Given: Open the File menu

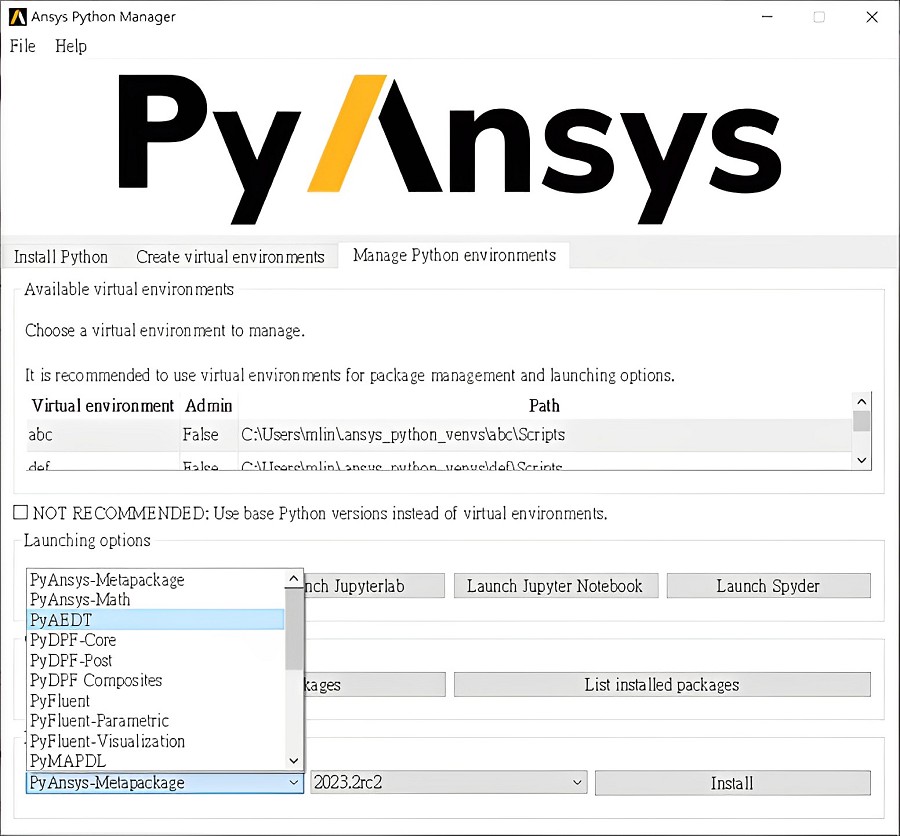Looking at the screenshot, I should tap(22, 46).
